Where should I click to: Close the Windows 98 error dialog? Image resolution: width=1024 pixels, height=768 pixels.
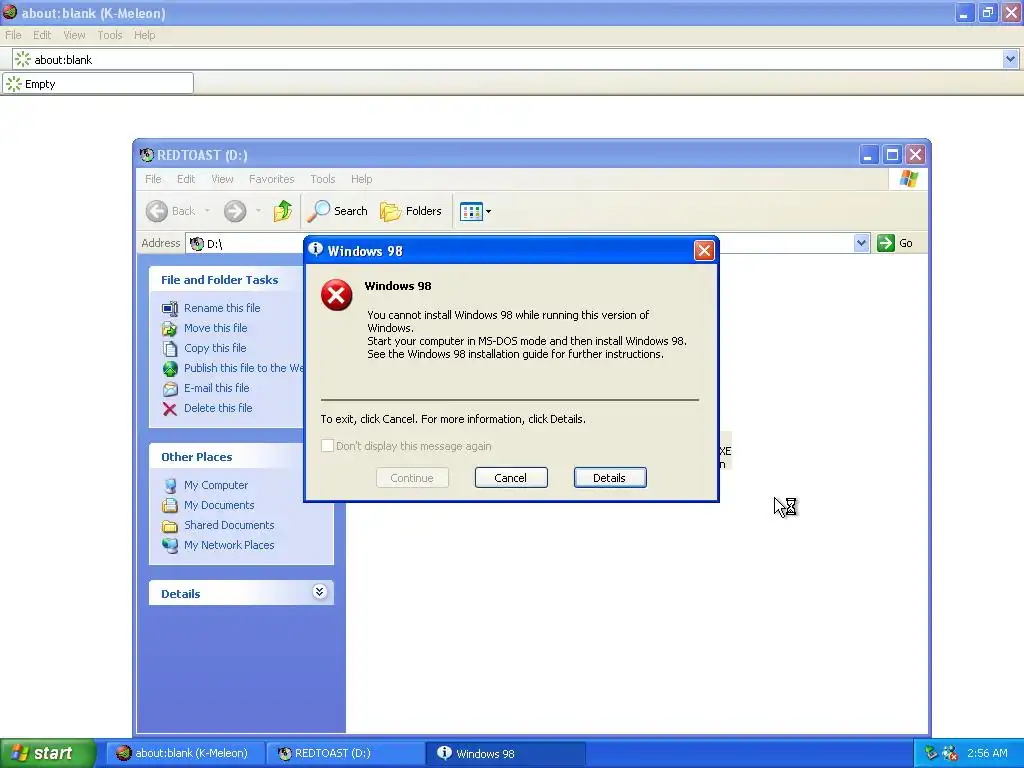(704, 250)
